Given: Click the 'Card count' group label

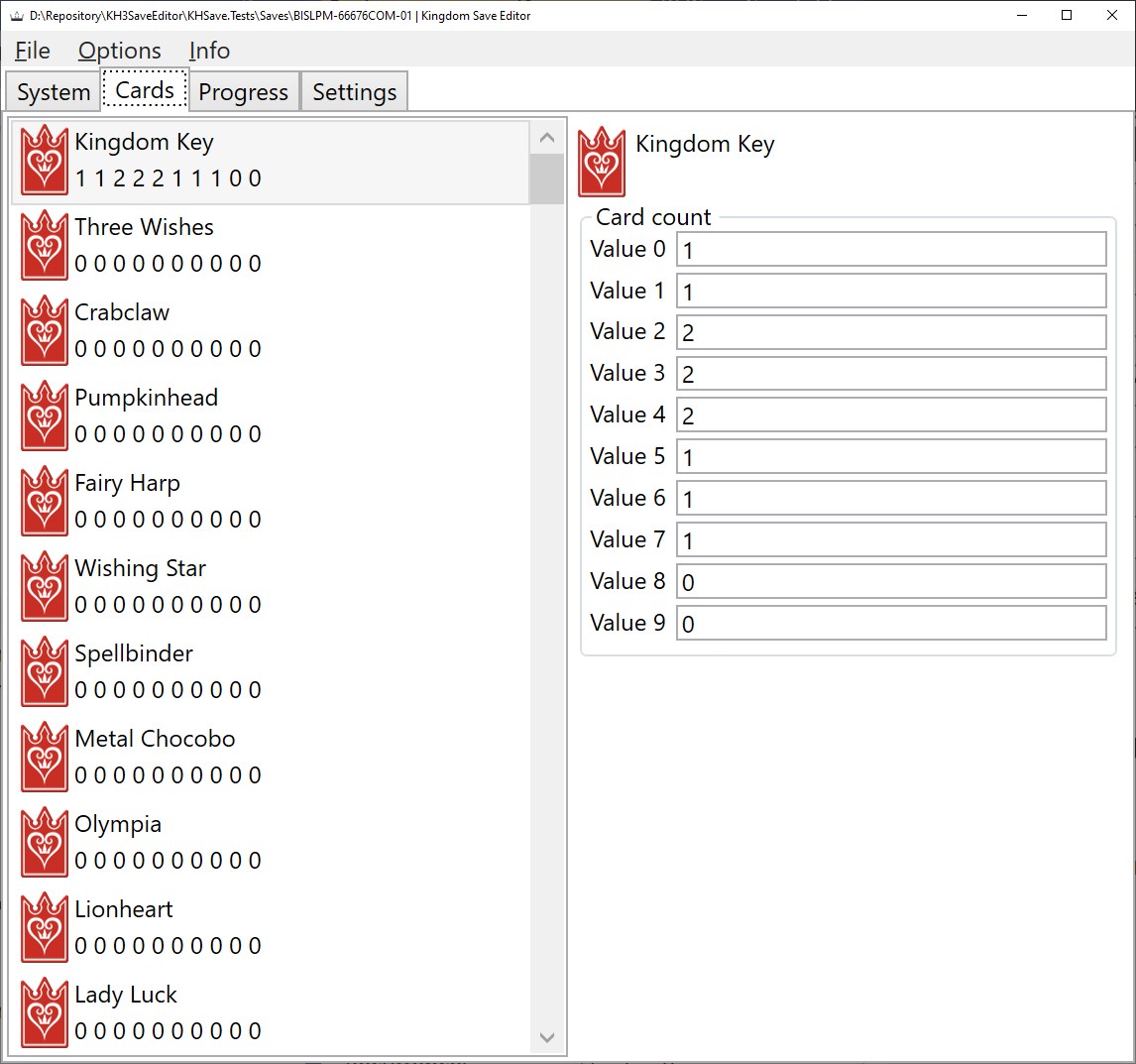Looking at the screenshot, I should pyautogui.click(x=653, y=217).
